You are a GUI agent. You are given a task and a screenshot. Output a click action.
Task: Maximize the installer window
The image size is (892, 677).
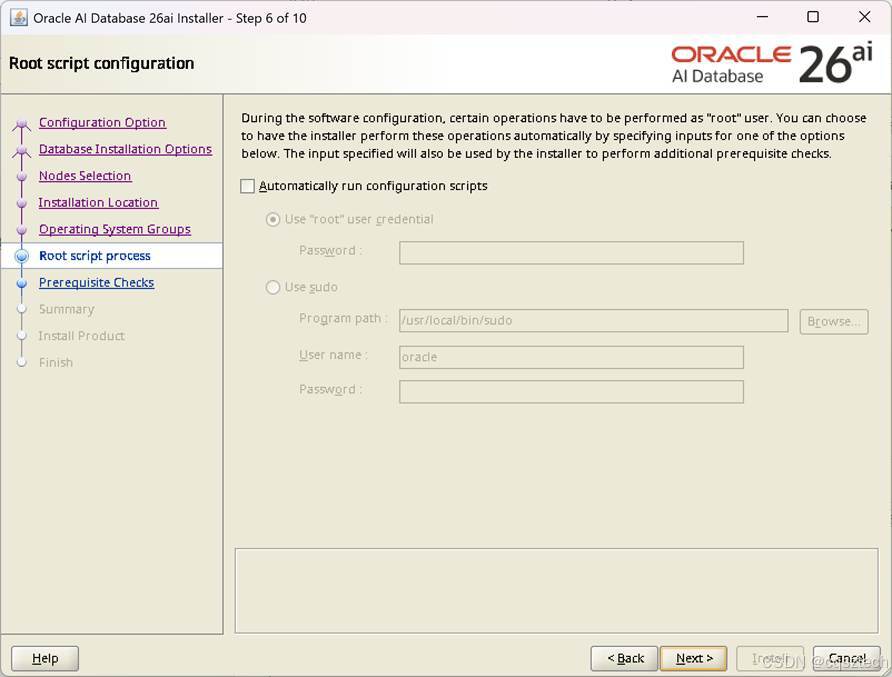tap(813, 17)
